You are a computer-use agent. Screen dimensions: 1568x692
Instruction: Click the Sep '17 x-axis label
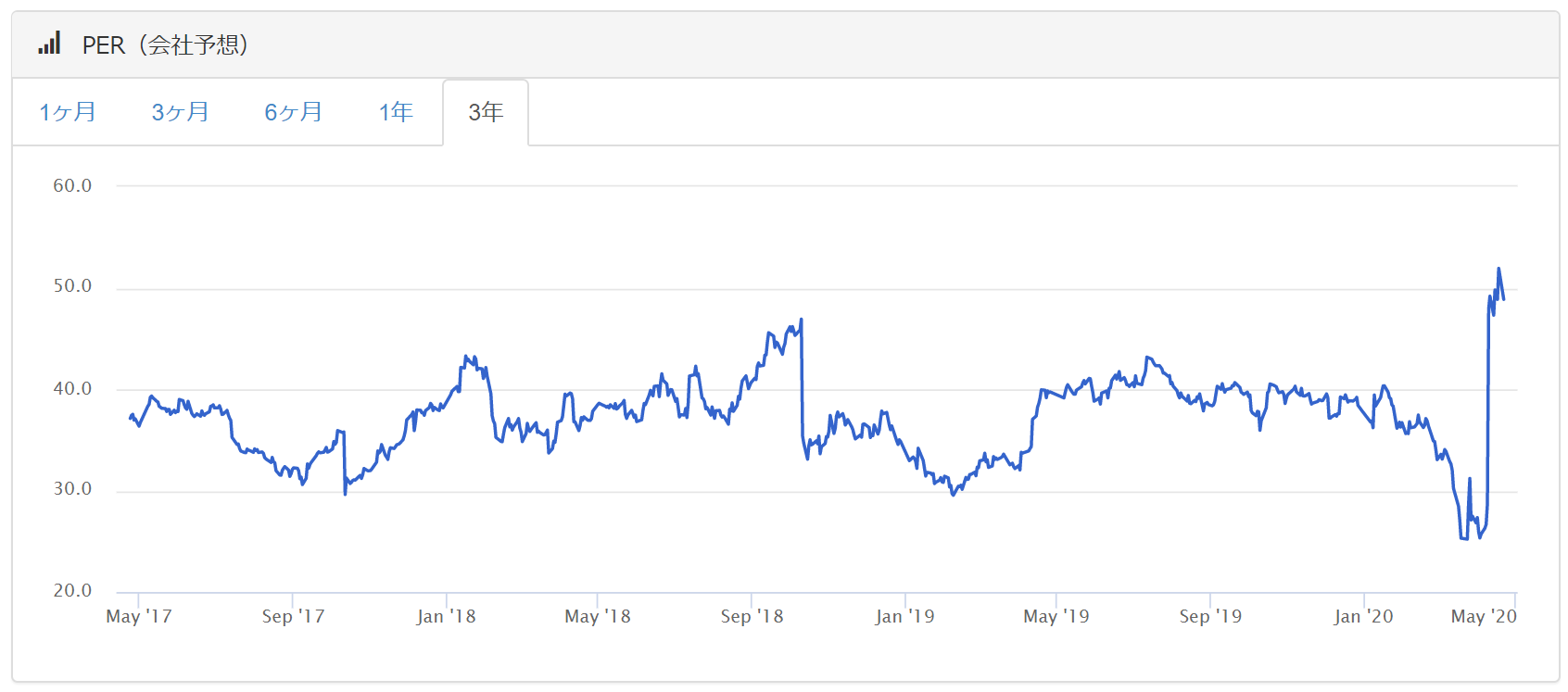tap(293, 617)
